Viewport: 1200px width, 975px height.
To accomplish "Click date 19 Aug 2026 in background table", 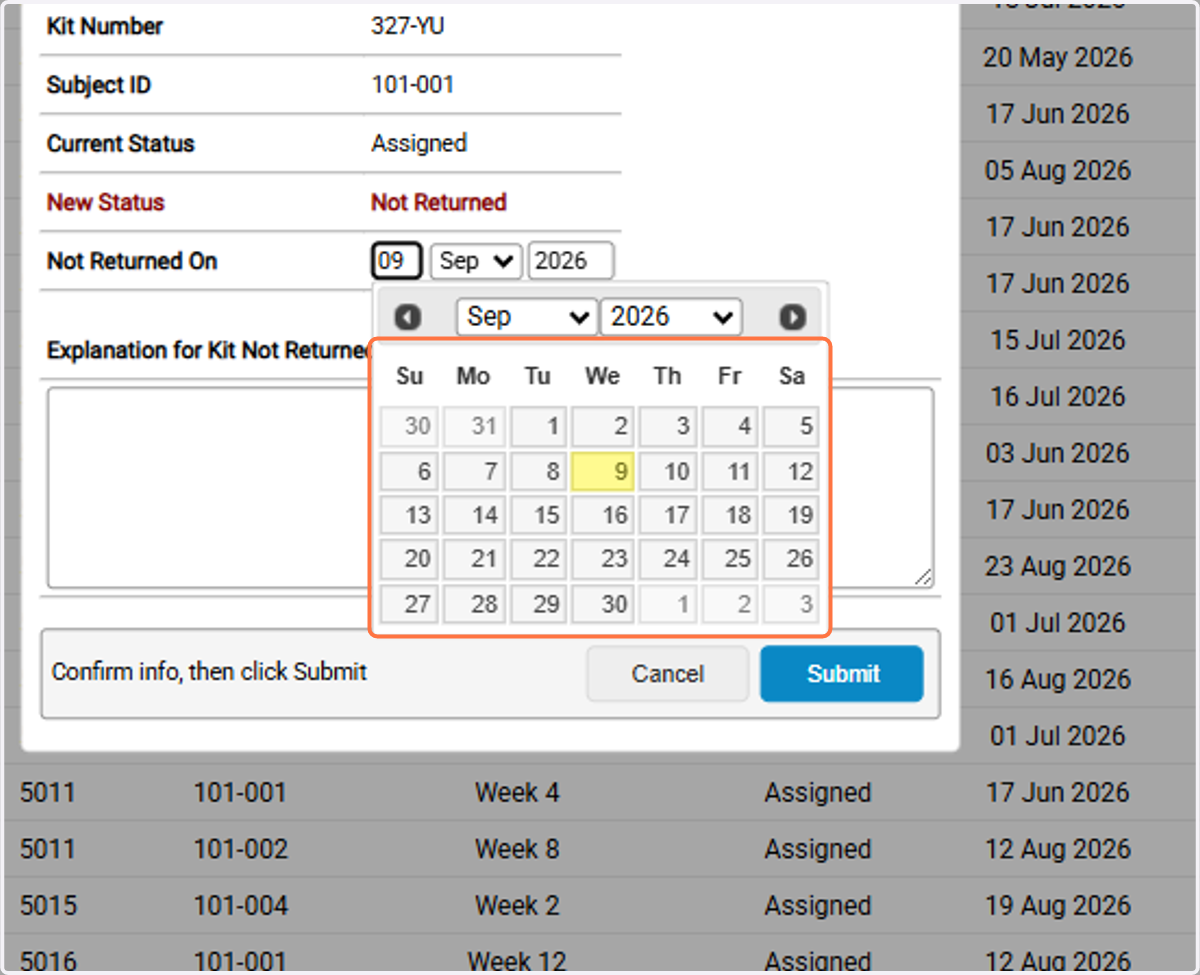I will [x=1058, y=906].
